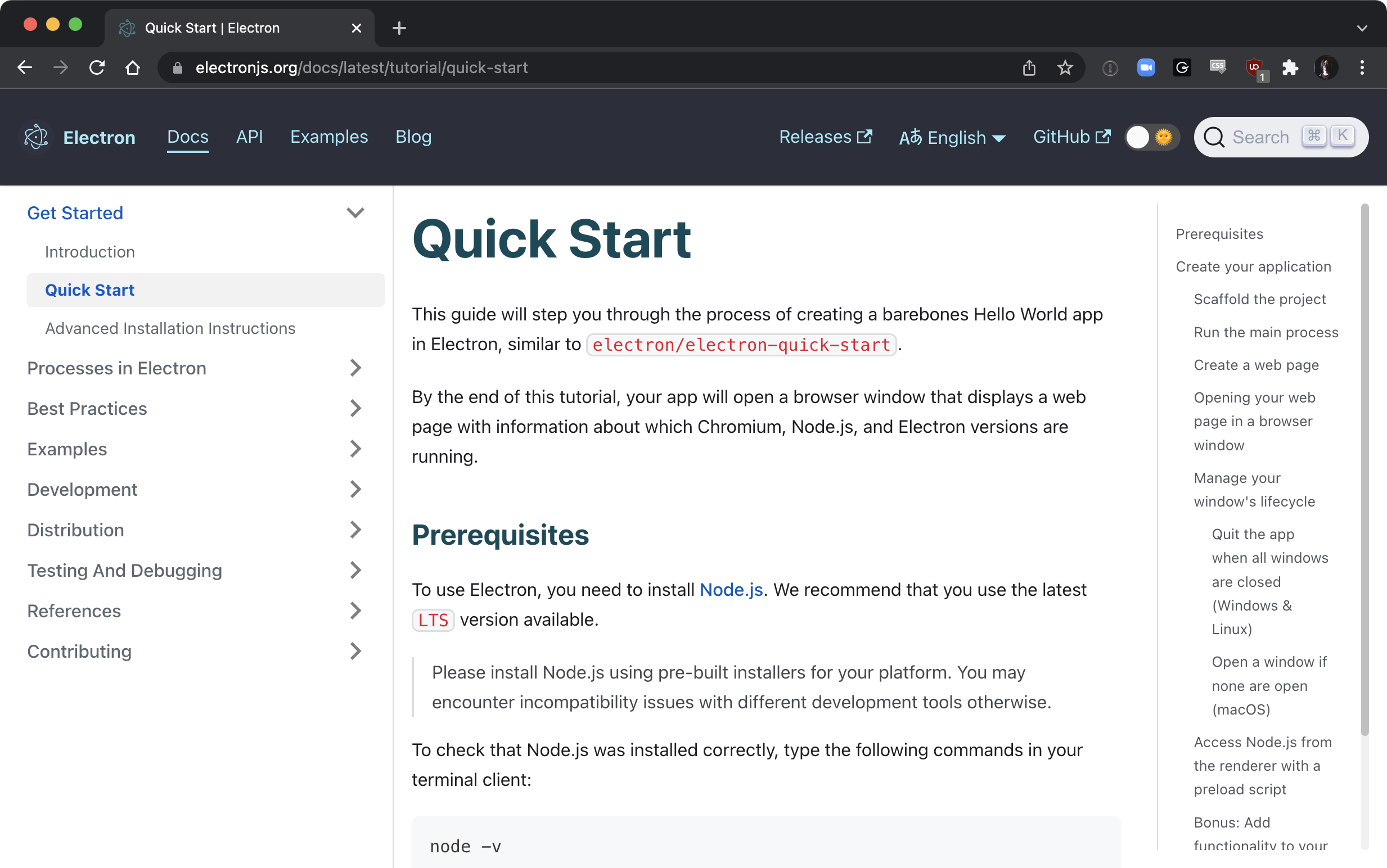This screenshot has width=1387, height=868.
Task: Click the table of contents scrollbar
Action: (1365, 469)
